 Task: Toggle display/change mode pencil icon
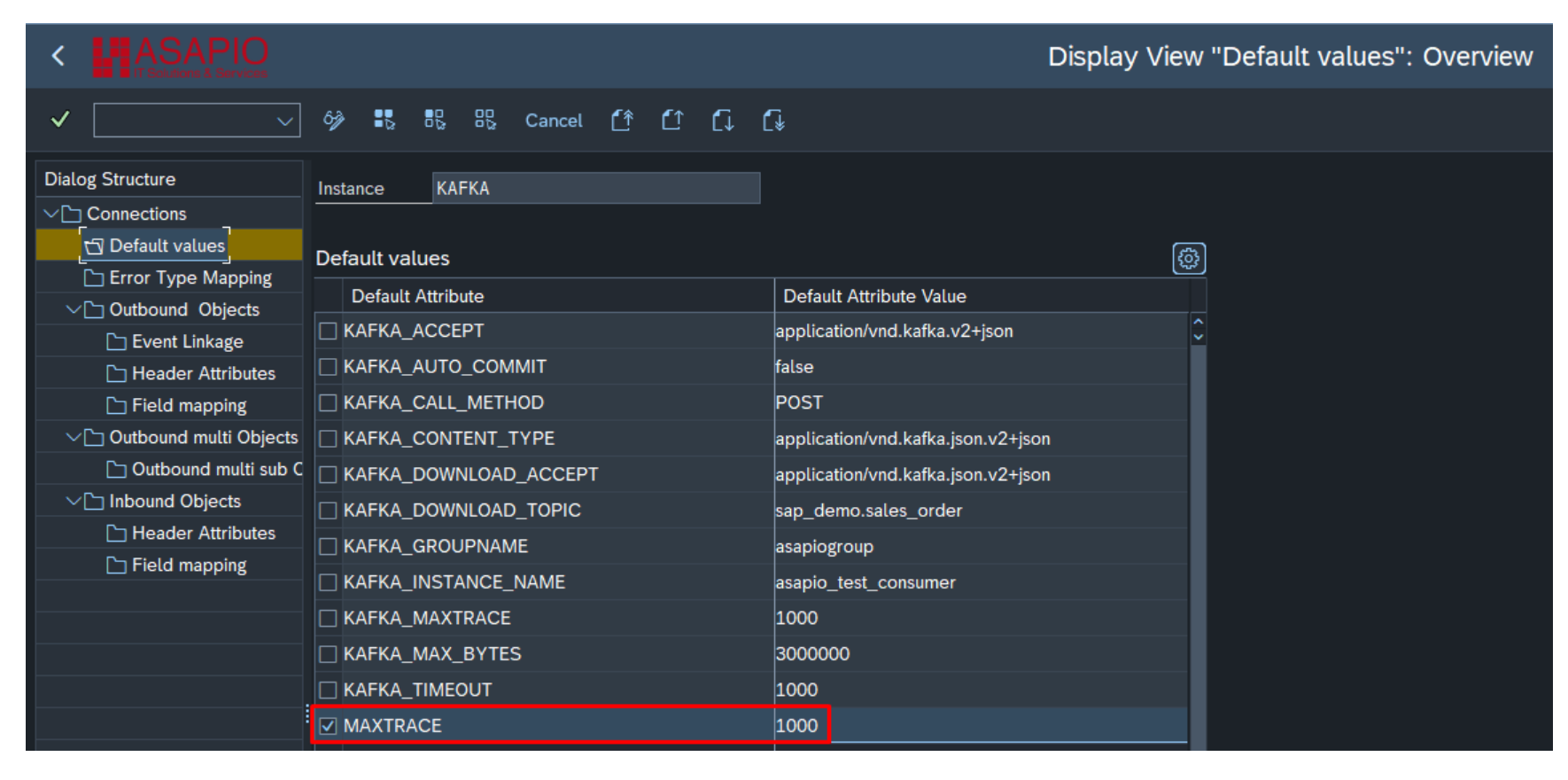coord(334,120)
